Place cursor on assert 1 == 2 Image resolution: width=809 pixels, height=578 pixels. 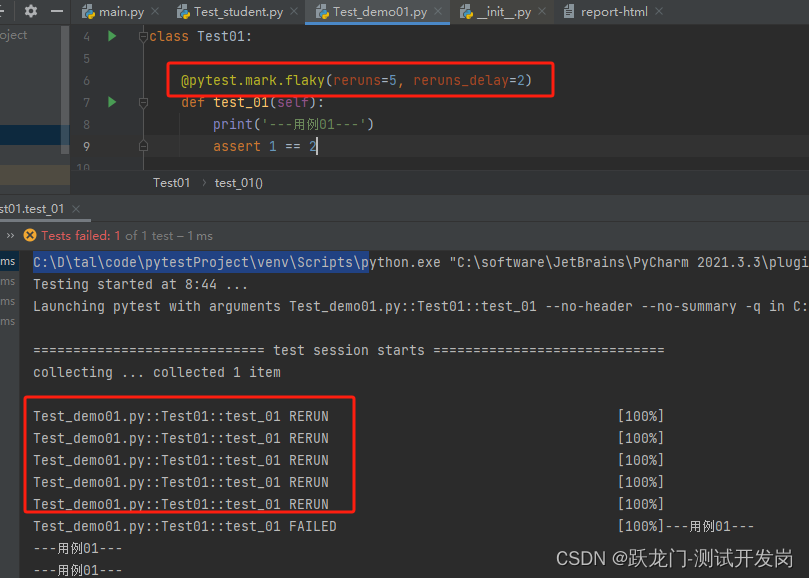[265, 147]
